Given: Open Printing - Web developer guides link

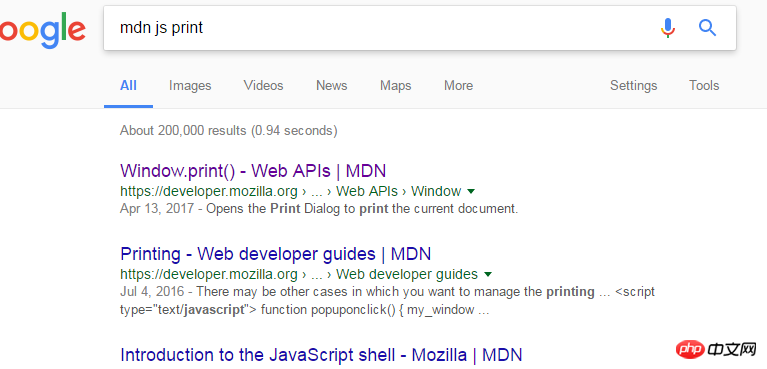Looking at the screenshot, I should [x=275, y=254].
